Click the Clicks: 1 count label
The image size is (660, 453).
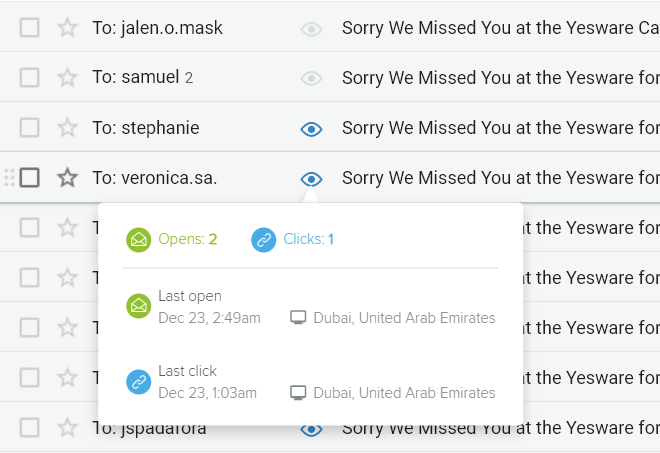pos(309,240)
